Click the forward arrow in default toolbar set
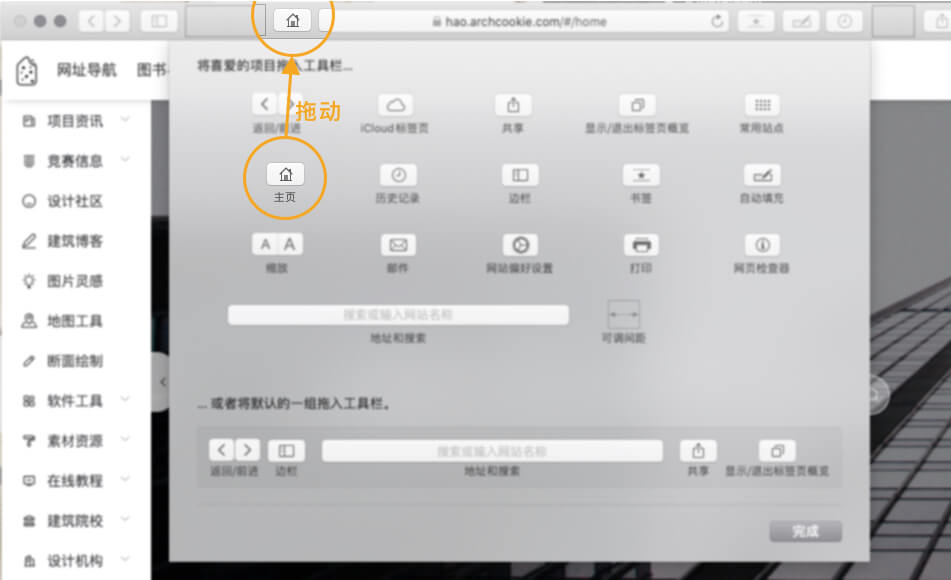The height and width of the screenshot is (580, 951). 247,450
